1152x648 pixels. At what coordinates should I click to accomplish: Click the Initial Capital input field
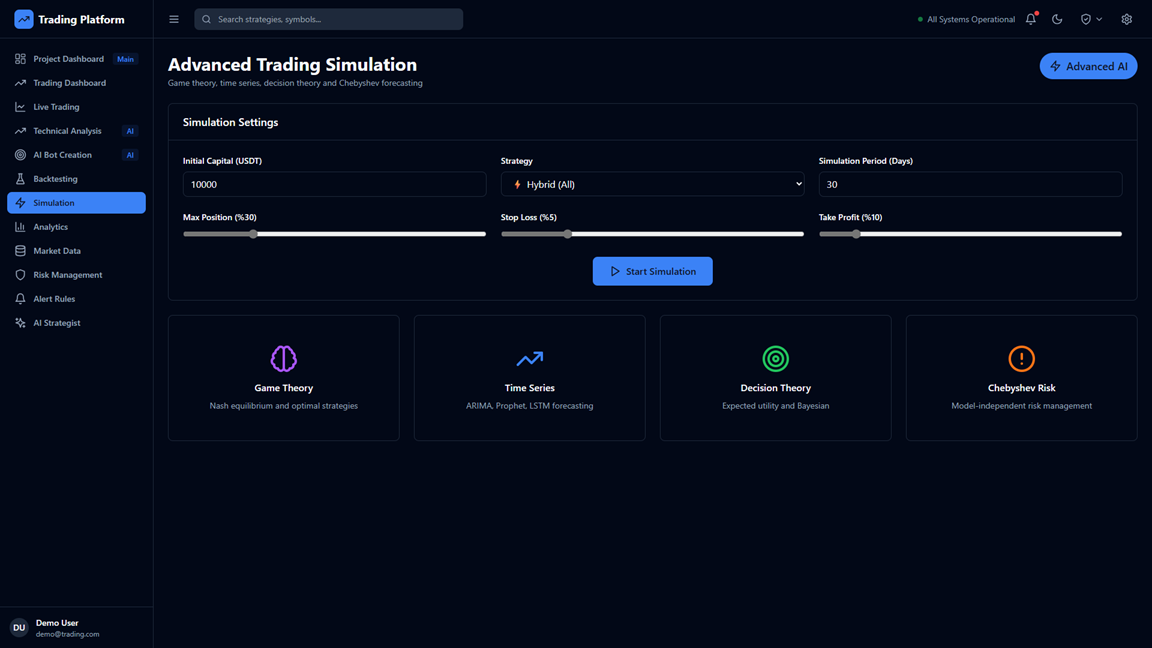(x=334, y=184)
